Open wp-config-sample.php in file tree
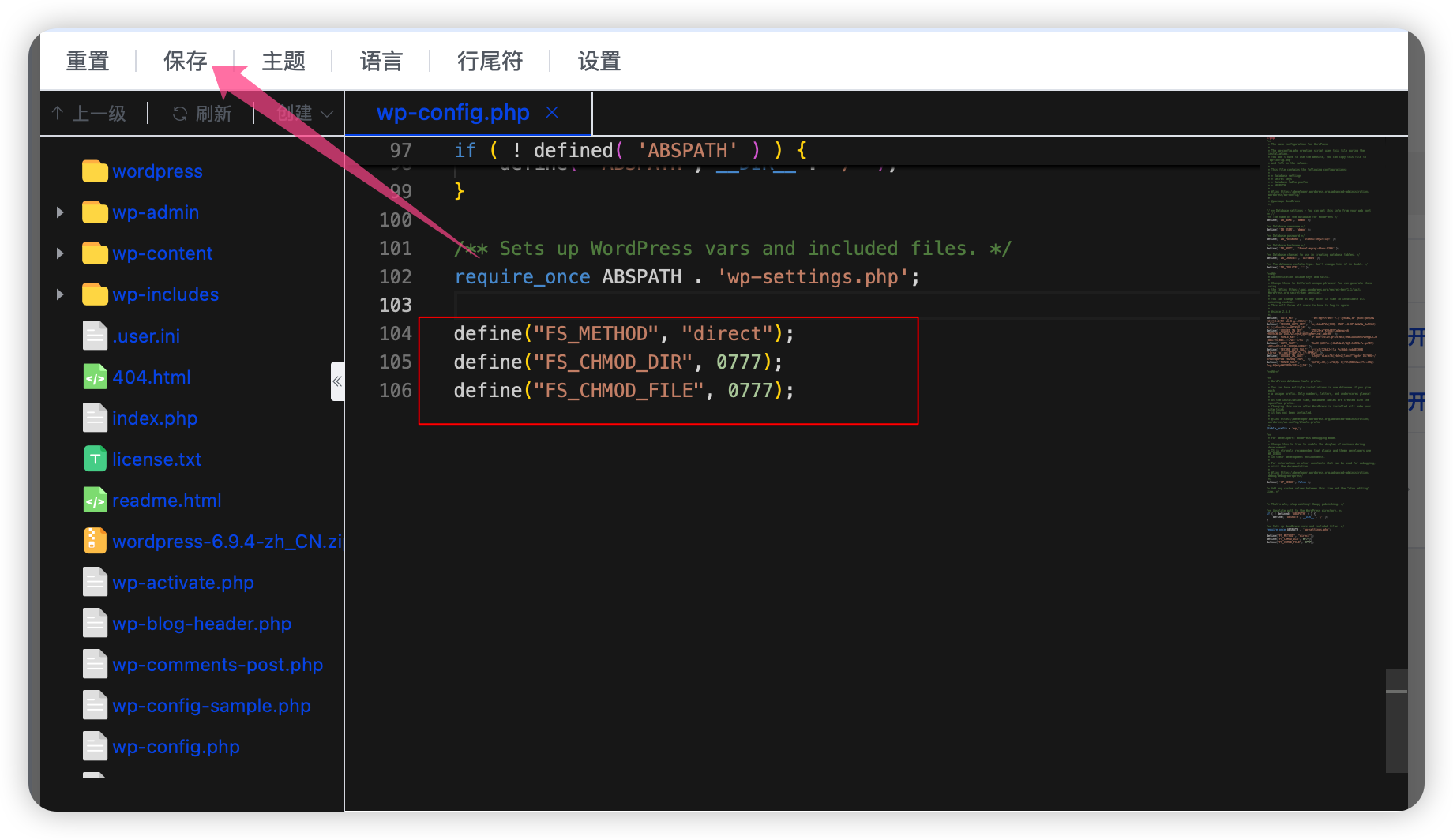 point(212,706)
